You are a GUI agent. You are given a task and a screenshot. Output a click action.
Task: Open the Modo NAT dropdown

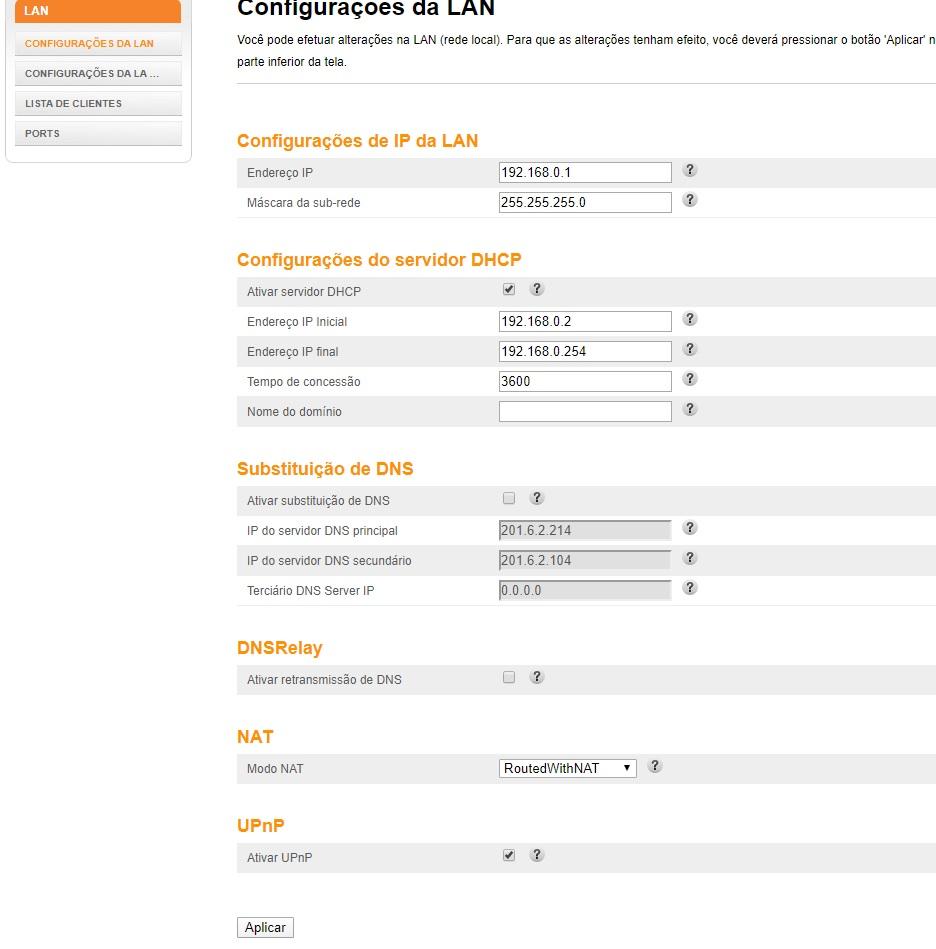[x=568, y=768]
